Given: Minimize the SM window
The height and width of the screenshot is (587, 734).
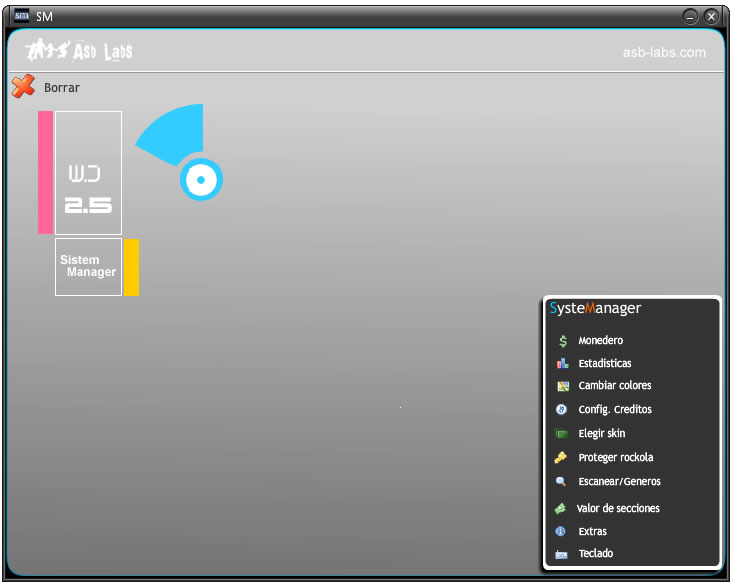Looking at the screenshot, I should pos(690,17).
